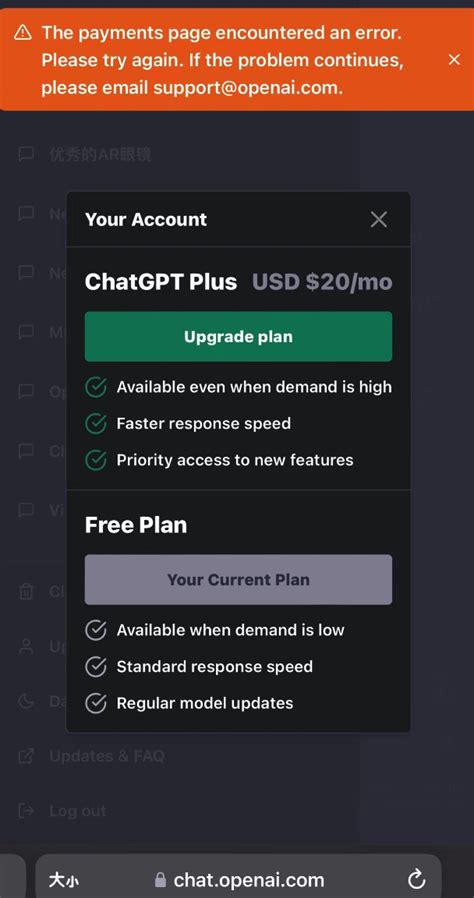Image resolution: width=474 pixels, height=898 pixels.
Task: Tap the chat.openai.com address field
Action: pos(238,879)
